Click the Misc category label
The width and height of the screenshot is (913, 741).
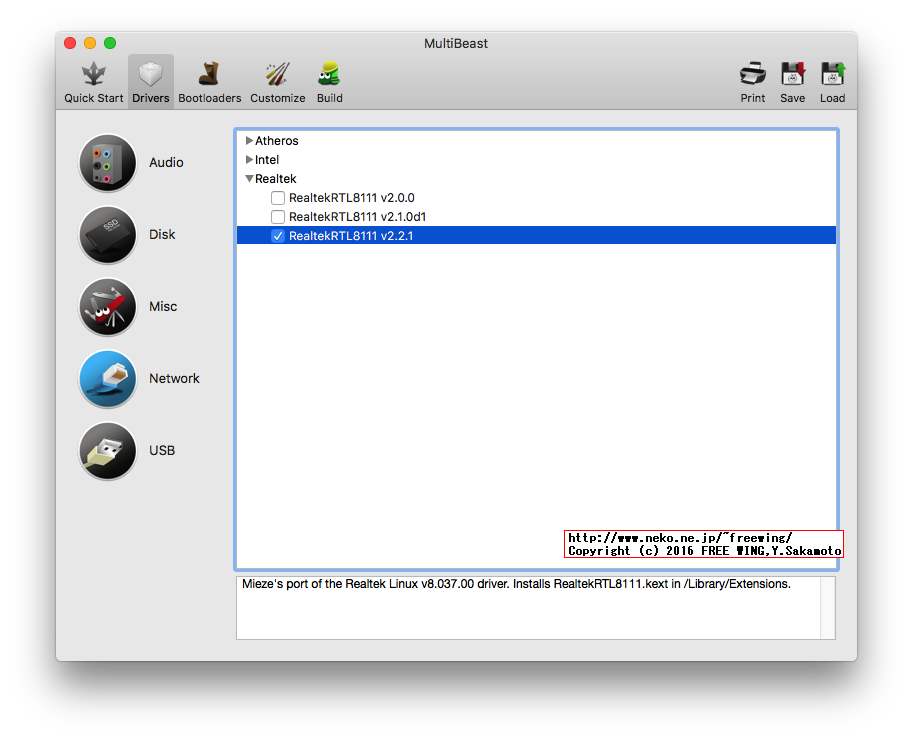coord(163,307)
